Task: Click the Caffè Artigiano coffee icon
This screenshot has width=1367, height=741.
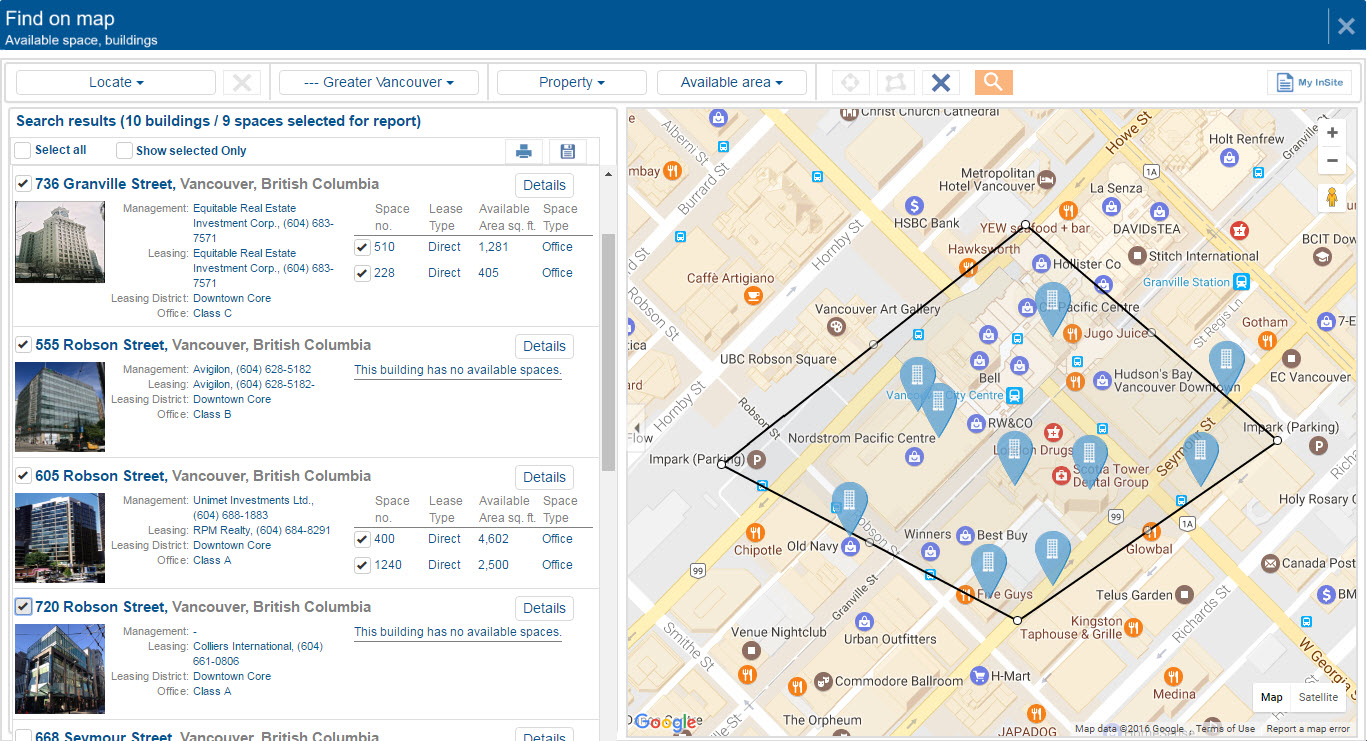Action: 752,295
